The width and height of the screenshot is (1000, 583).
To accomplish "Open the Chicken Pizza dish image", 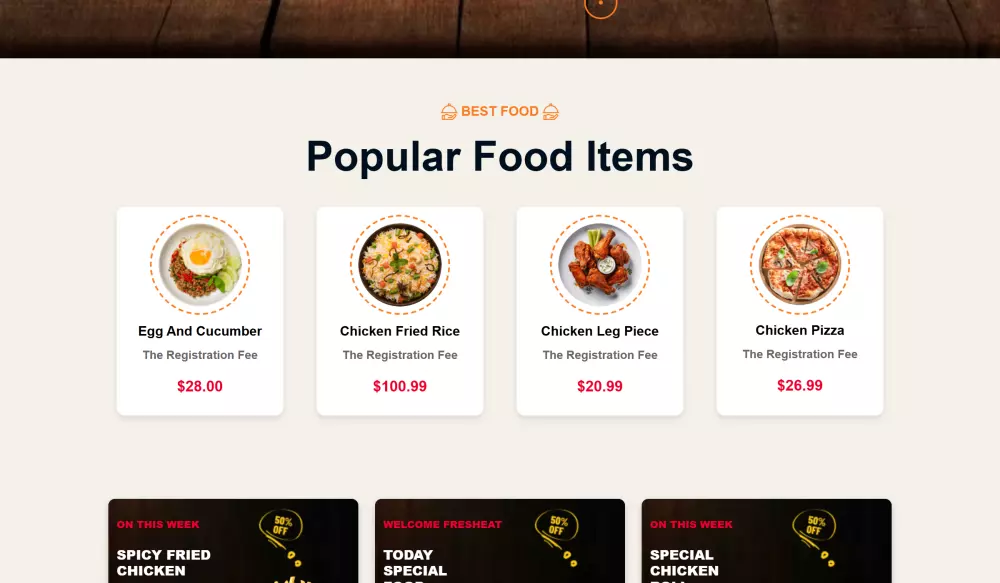I will pos(800,265).
